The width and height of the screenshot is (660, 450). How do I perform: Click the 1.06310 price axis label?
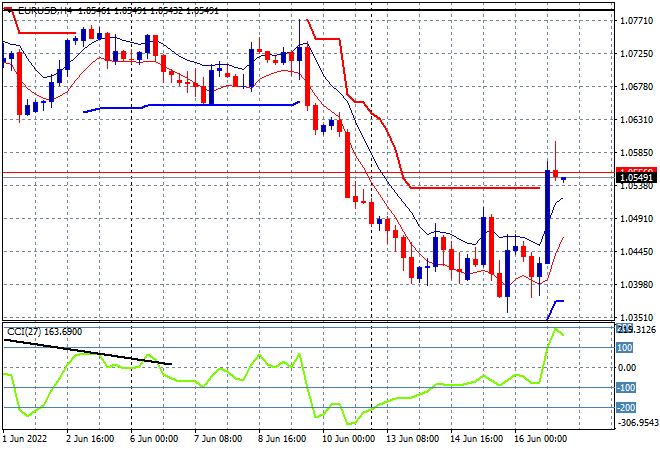coord(636,120)
